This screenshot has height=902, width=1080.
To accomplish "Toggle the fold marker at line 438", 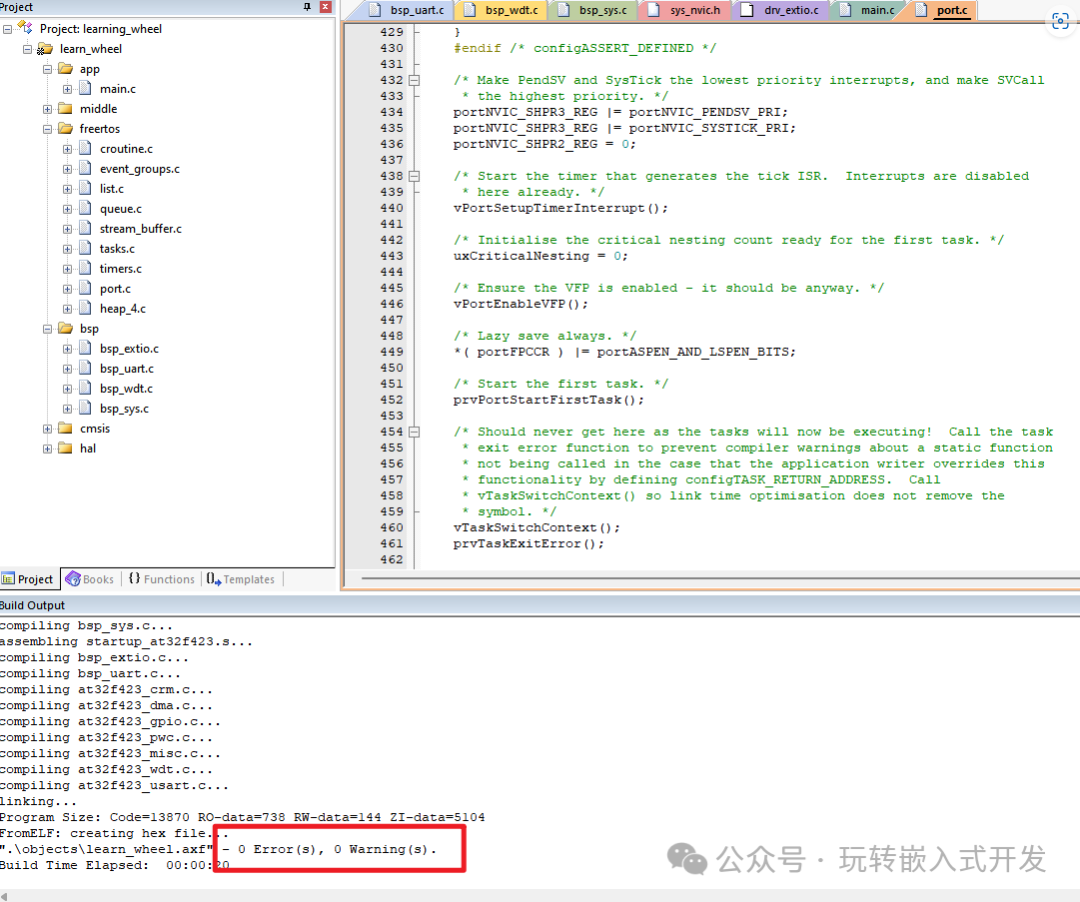I will tap(414, 176).
